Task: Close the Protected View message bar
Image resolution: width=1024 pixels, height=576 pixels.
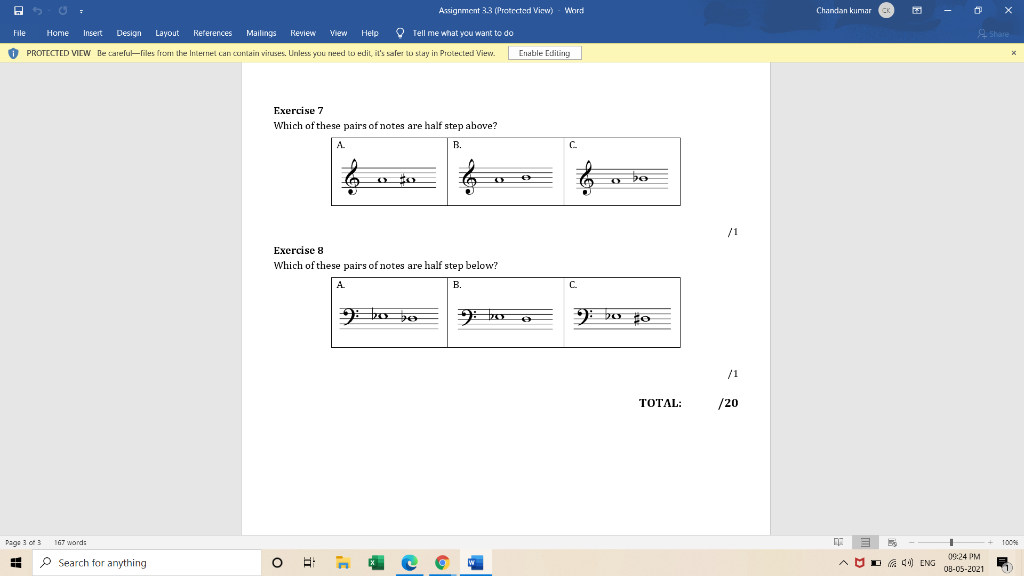Action: point(1014,53)
